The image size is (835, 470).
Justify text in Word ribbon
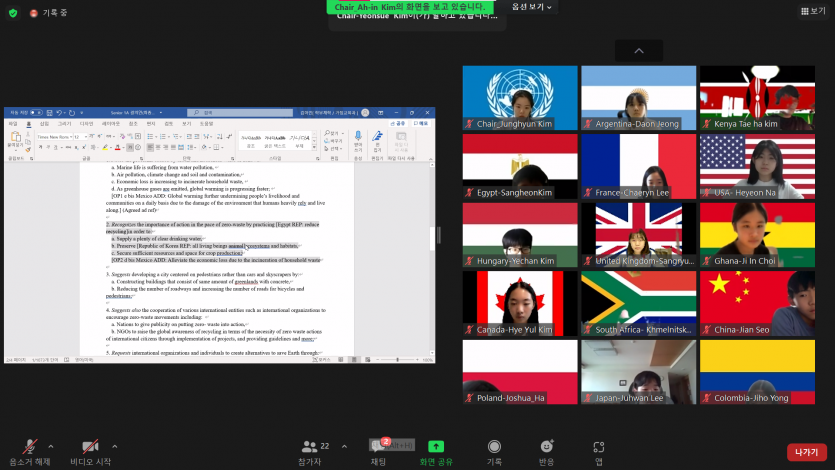click(x=173, y=147)
